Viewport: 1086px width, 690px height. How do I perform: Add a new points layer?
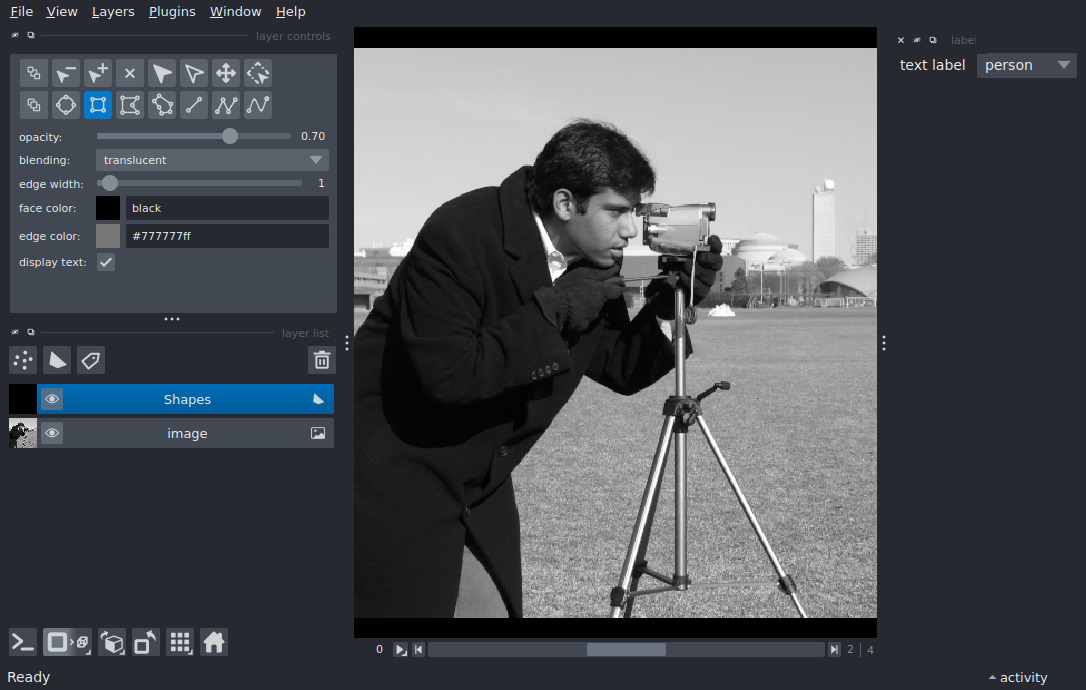click(23, 360)
